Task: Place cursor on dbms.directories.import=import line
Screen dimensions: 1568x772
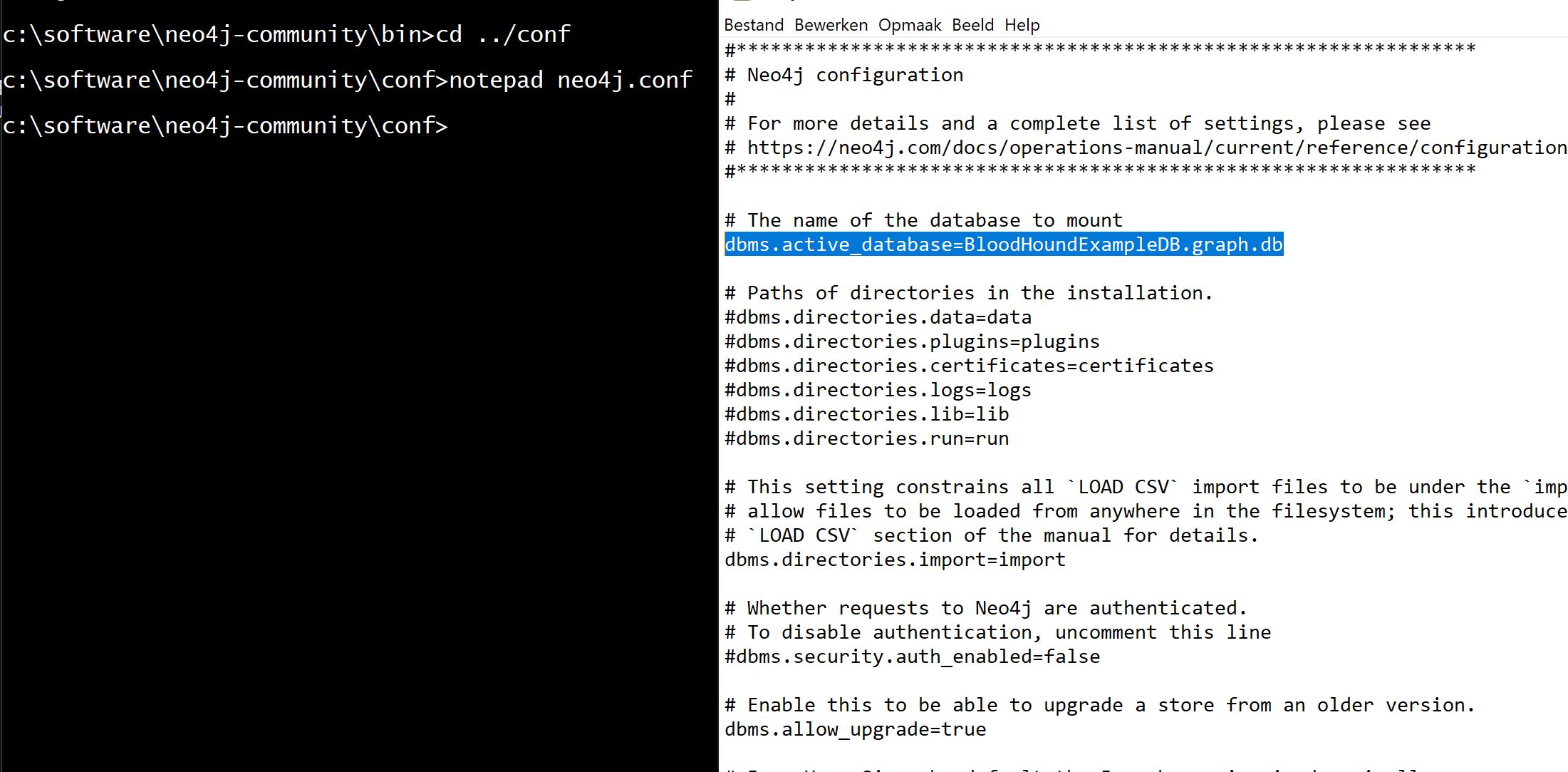Action: (895, 560)
